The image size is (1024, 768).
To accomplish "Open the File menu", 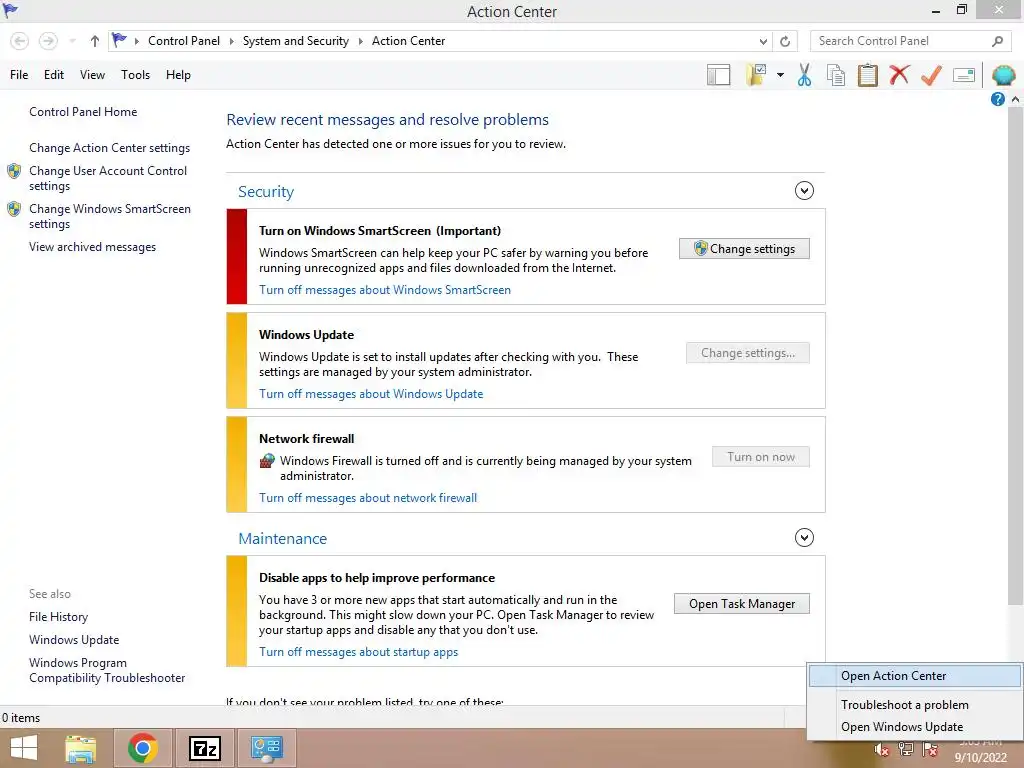I will [19, 75].
